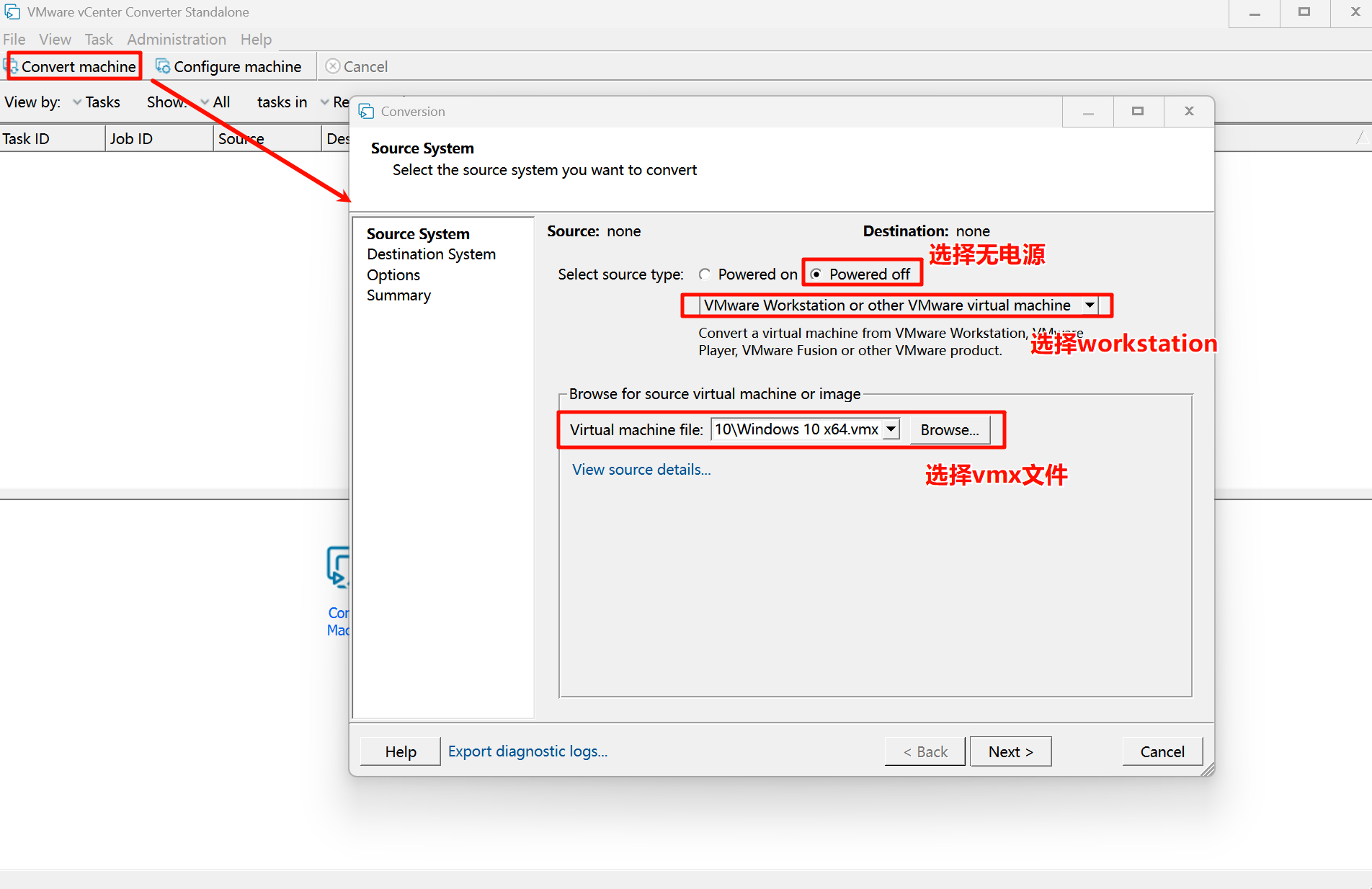
Task: Click the Task ID column header
Action: (26, 138)
